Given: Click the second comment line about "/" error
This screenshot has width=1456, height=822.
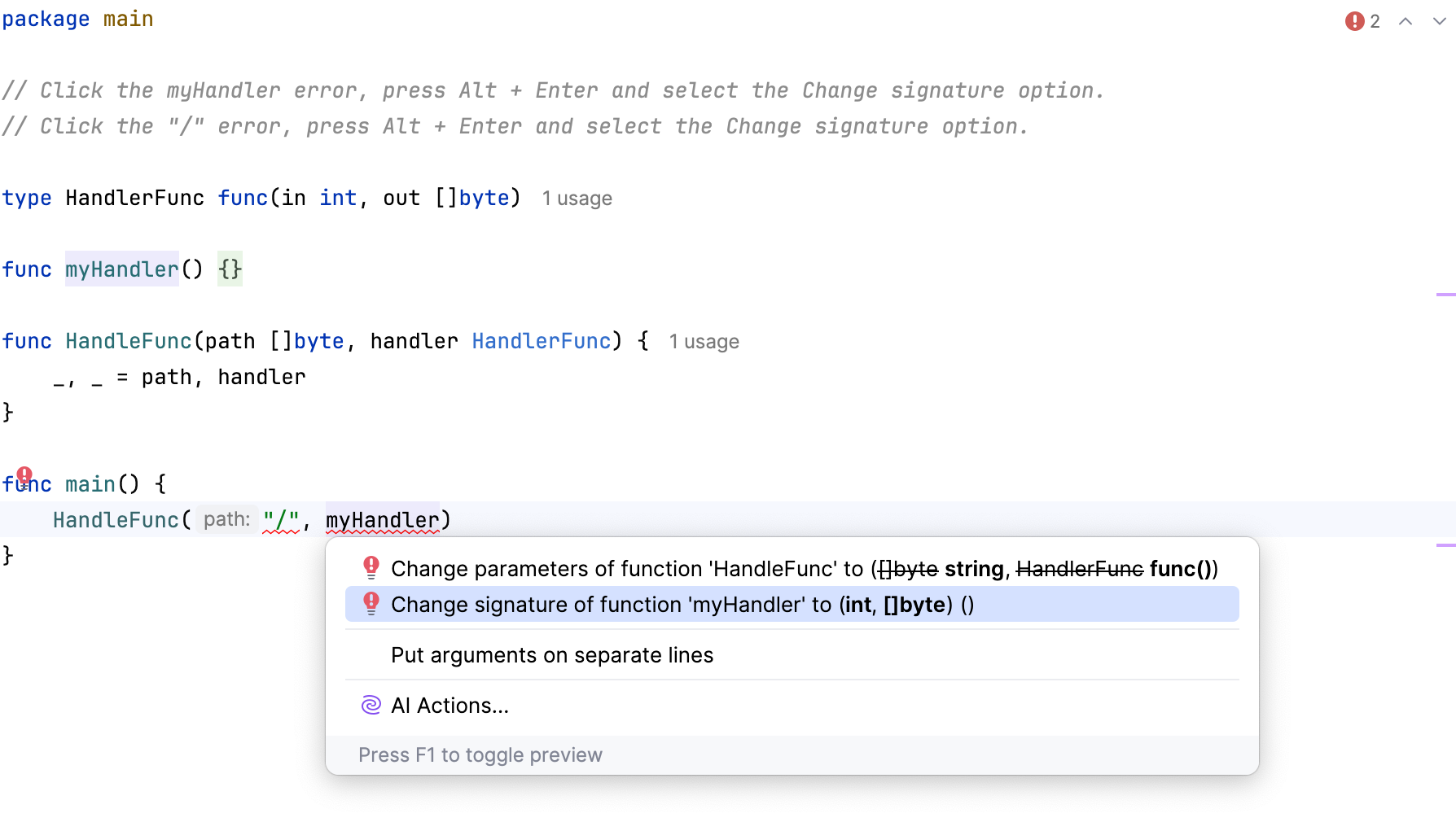Looking at the screenshot, I should [515, 126].
